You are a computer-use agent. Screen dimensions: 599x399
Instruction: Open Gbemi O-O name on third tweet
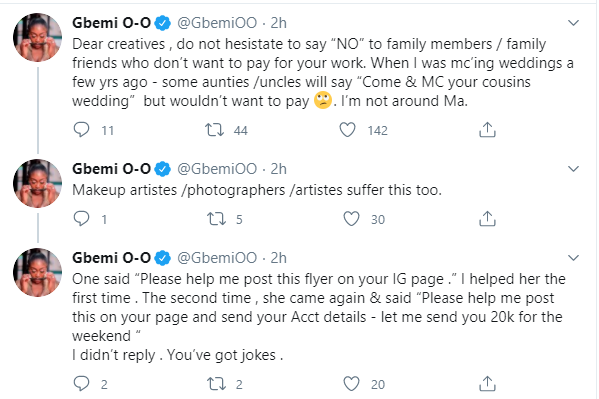112,258
